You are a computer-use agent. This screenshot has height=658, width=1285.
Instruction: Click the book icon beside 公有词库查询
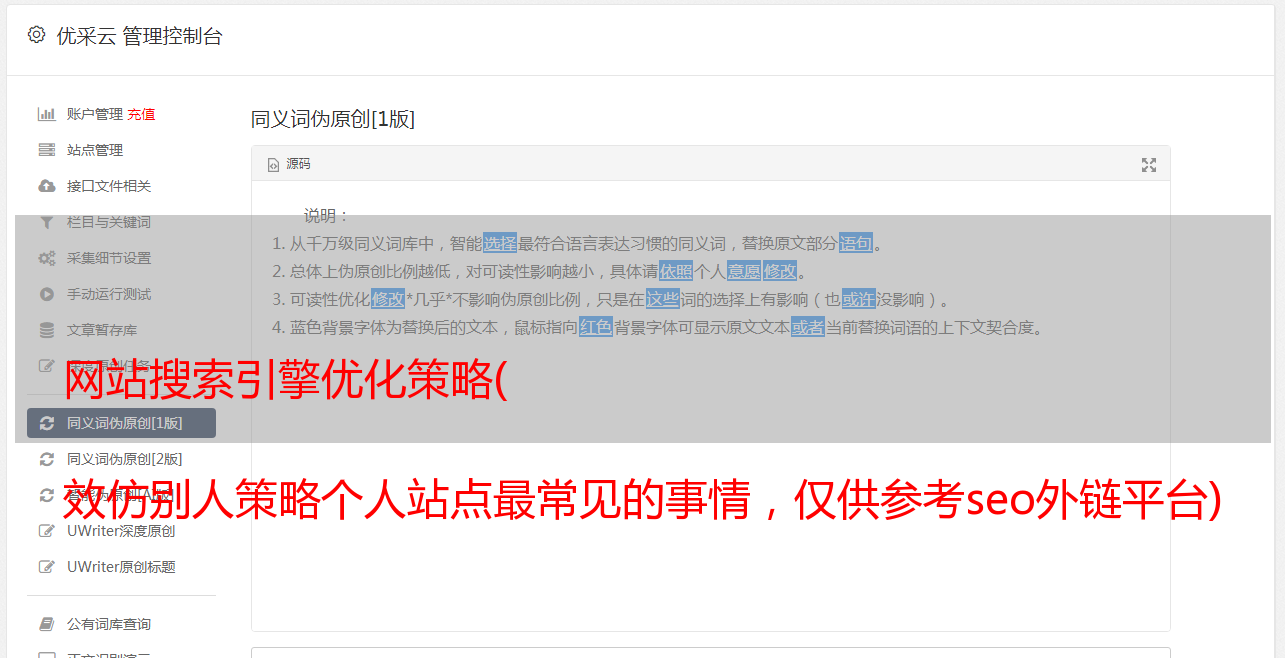click(x=46, y=624)
